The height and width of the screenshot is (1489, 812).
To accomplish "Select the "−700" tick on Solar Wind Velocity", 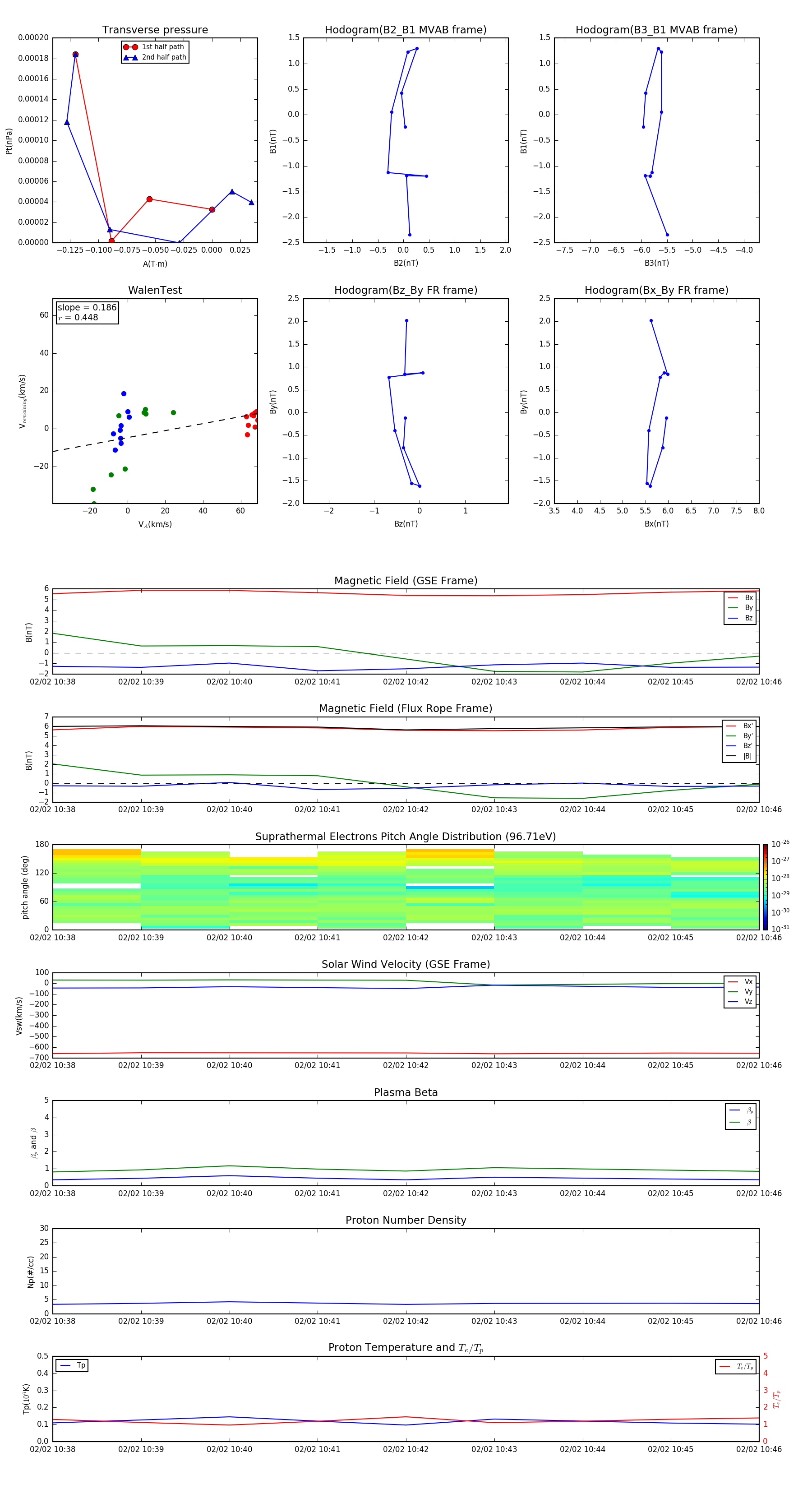I will click(38, 1058).
